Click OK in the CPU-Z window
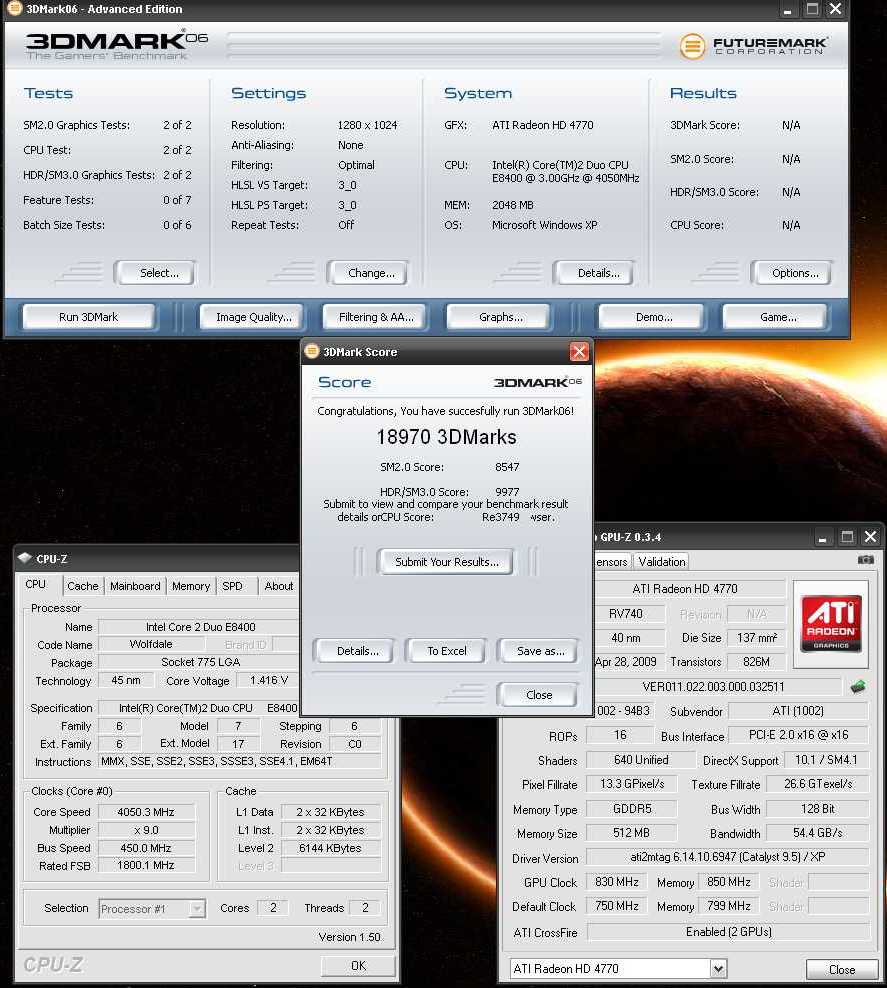887x988 pixels. (358, 966)
